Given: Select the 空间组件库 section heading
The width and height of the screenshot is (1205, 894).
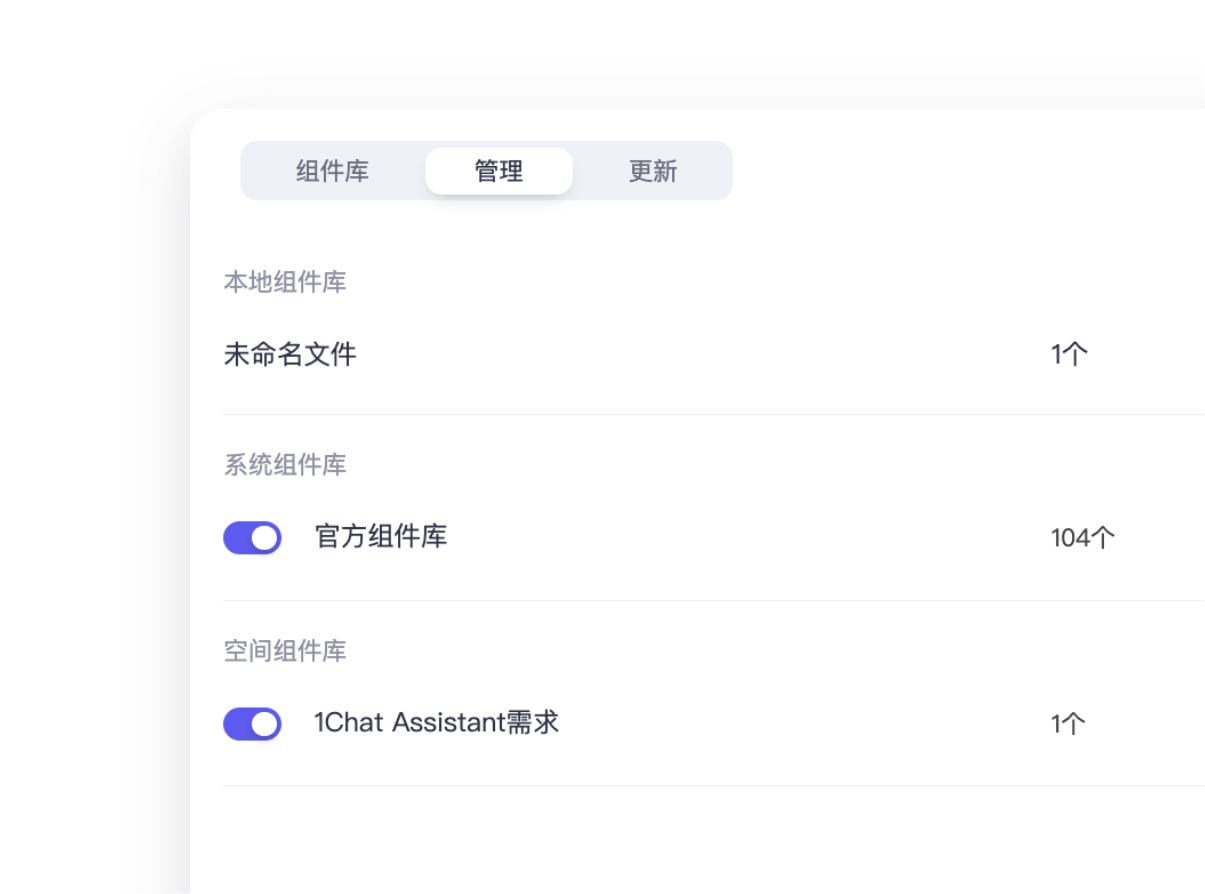Looking at the screenshot, I should click(x=285, y=651).
